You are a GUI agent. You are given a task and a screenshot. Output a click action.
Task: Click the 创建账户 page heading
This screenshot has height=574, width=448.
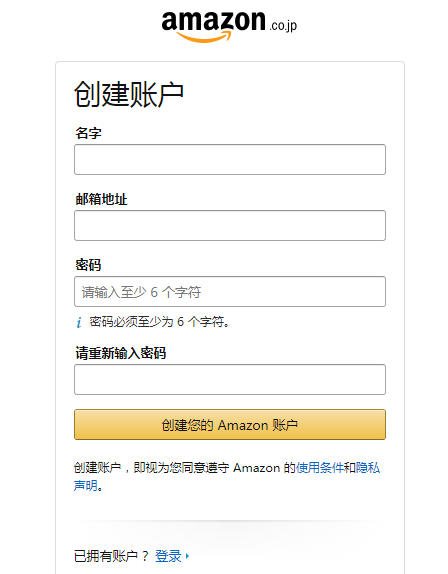(x=129, y=94)
